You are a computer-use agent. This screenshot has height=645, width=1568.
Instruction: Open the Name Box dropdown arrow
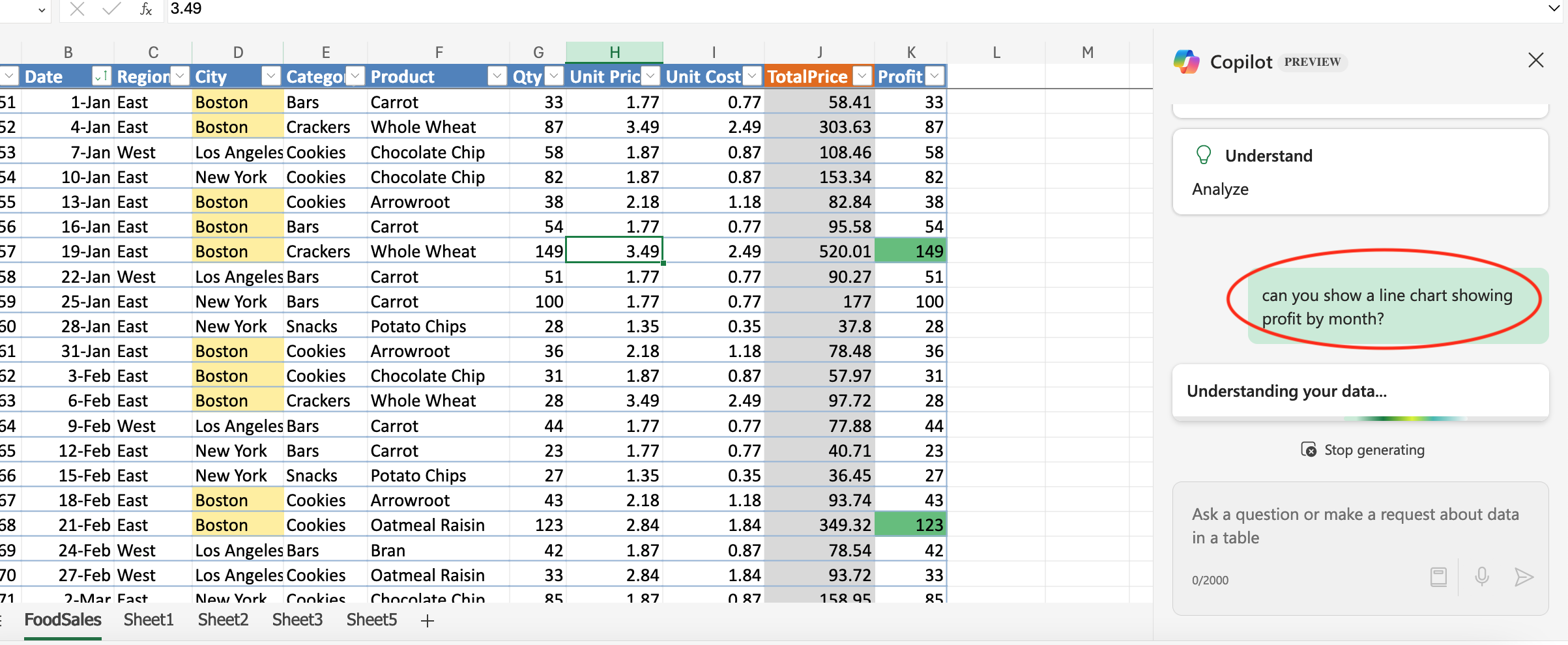tap(42, 10)
